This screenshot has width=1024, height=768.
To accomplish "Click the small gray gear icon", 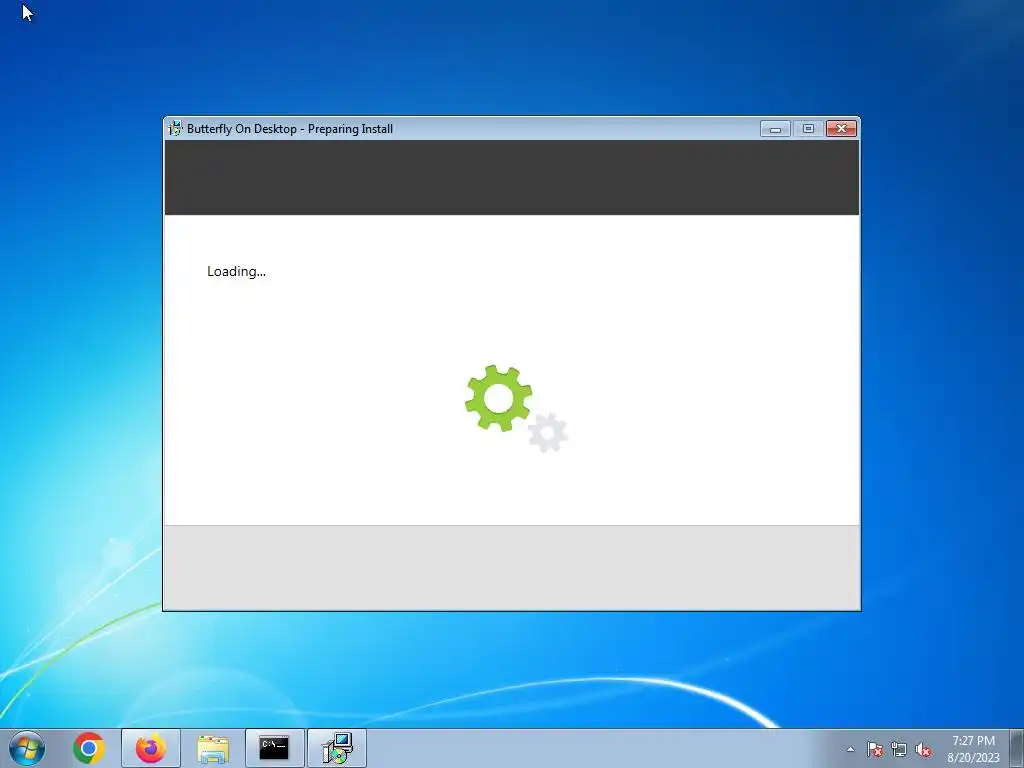I will pos(547,432).
